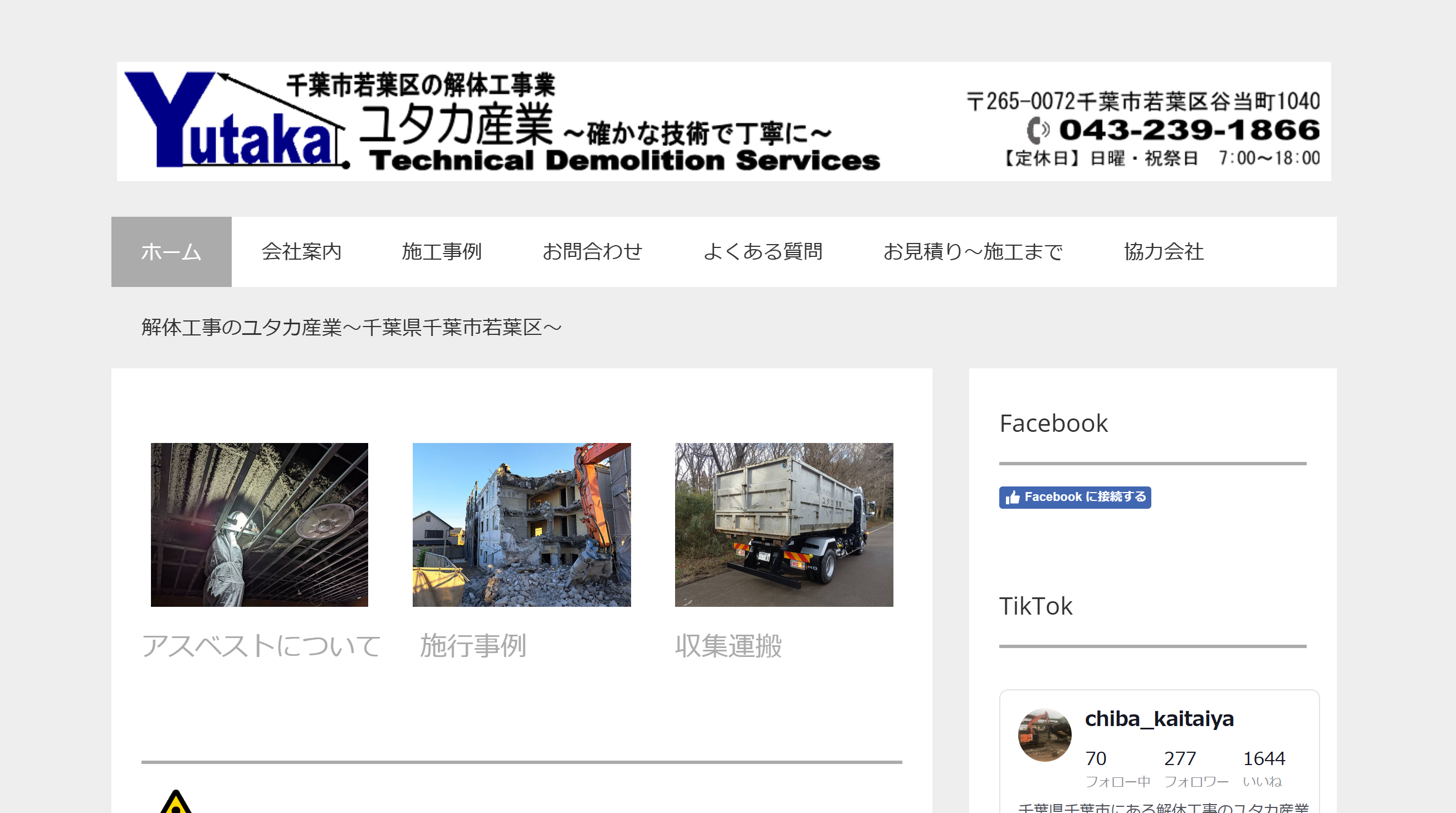Screen dimensions: 1456x813
Task: Open お見積り～施工まで menu item
Action: (973, 251)
